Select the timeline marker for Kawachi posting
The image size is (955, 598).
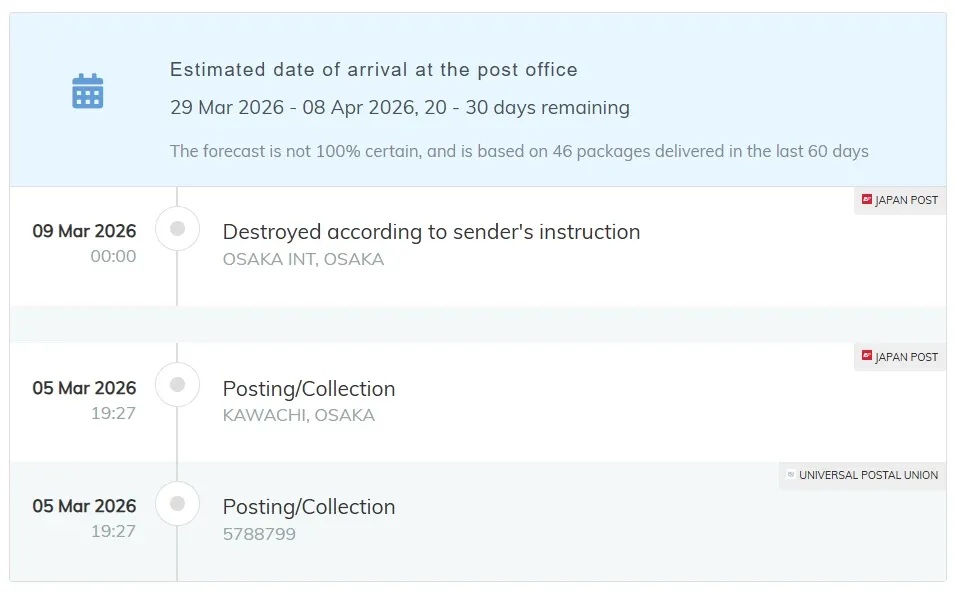click(x=178, y=385)
